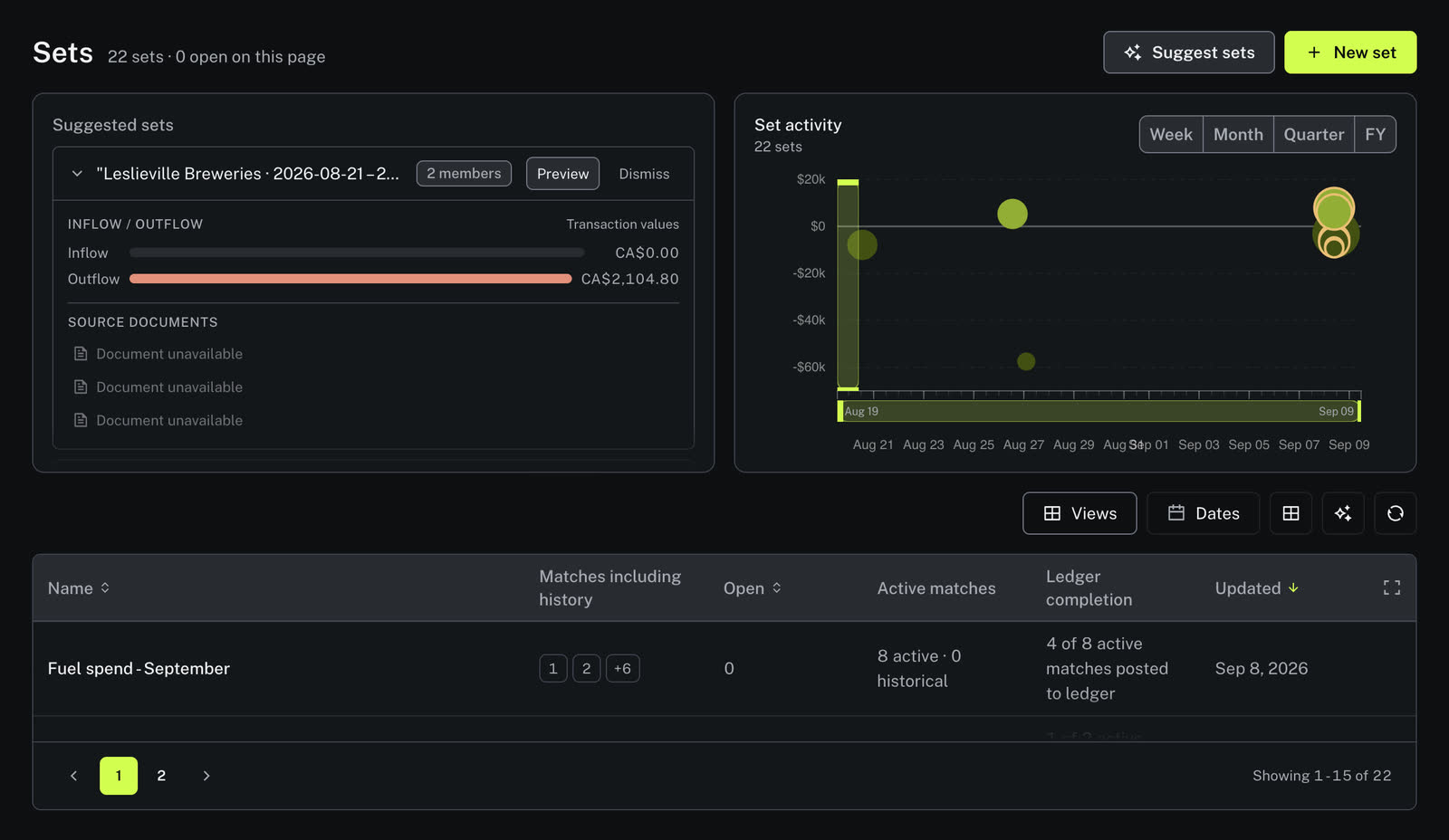Go to next page arrow

(x=206, y=776)
